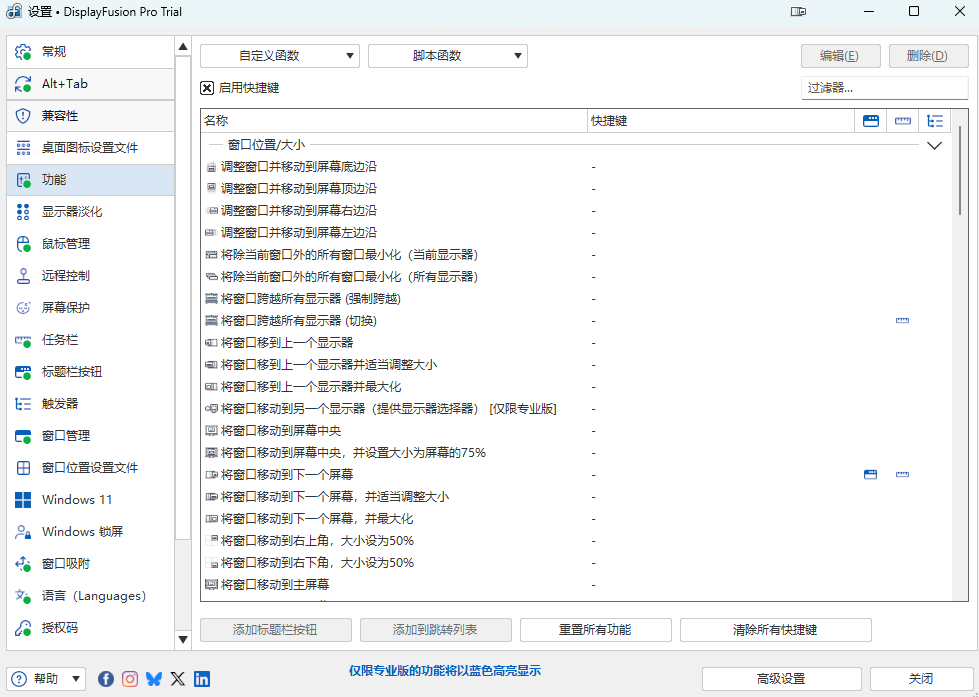Switch to the 任务栏 settings page

pos(60,340)
